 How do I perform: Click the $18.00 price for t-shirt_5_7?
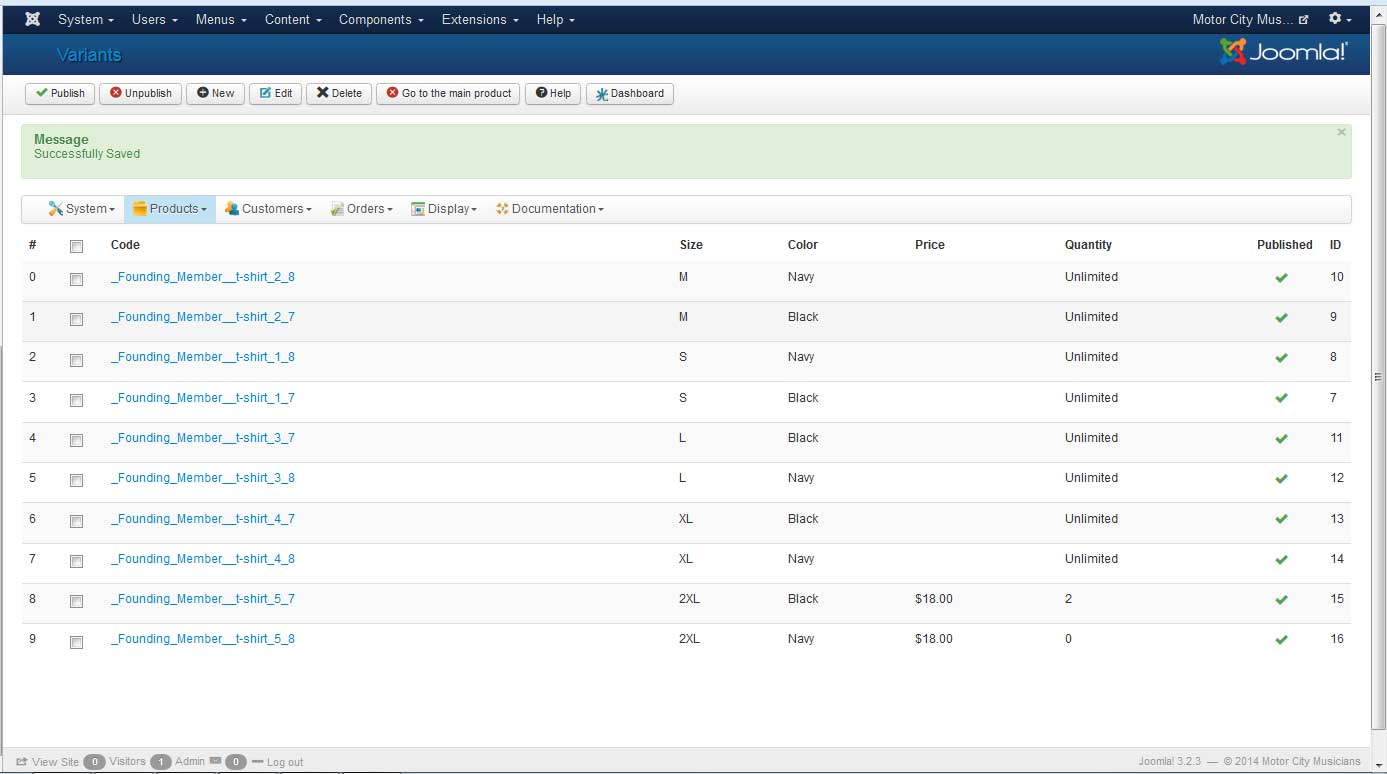point(933,599)
